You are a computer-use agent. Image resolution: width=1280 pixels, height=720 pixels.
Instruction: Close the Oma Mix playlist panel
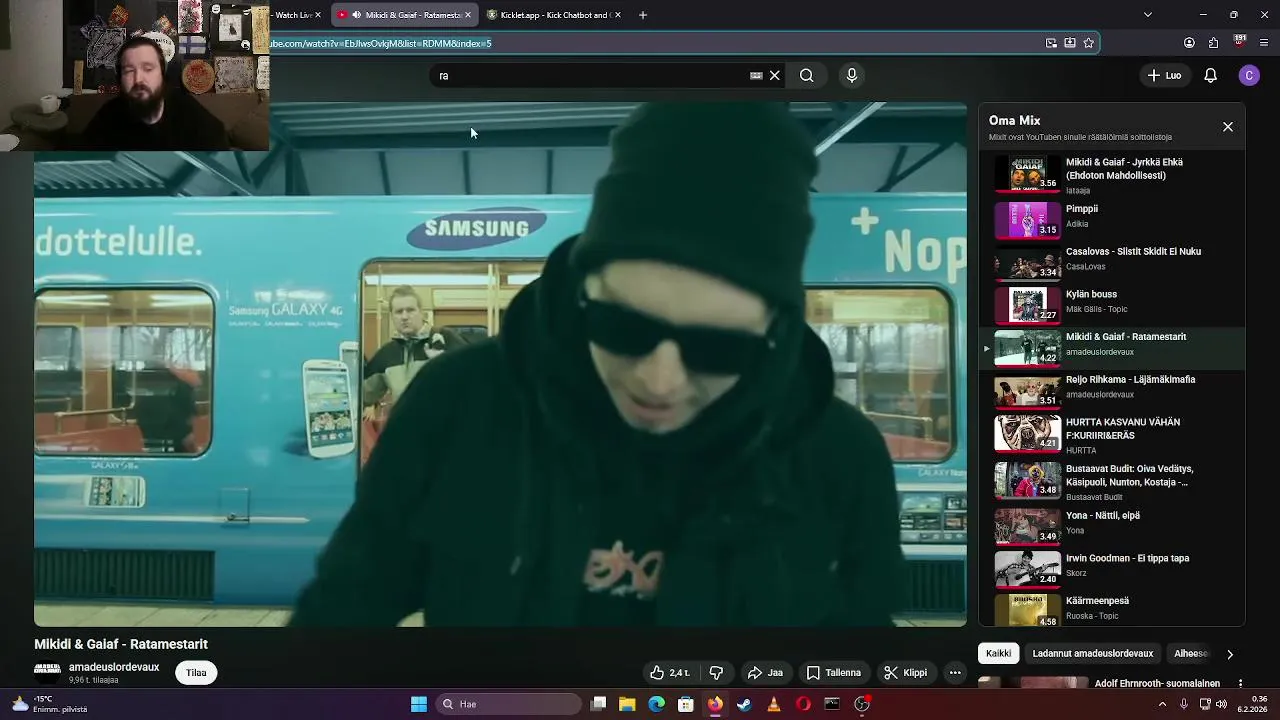pyautogui.click(x=1228, y=127)
